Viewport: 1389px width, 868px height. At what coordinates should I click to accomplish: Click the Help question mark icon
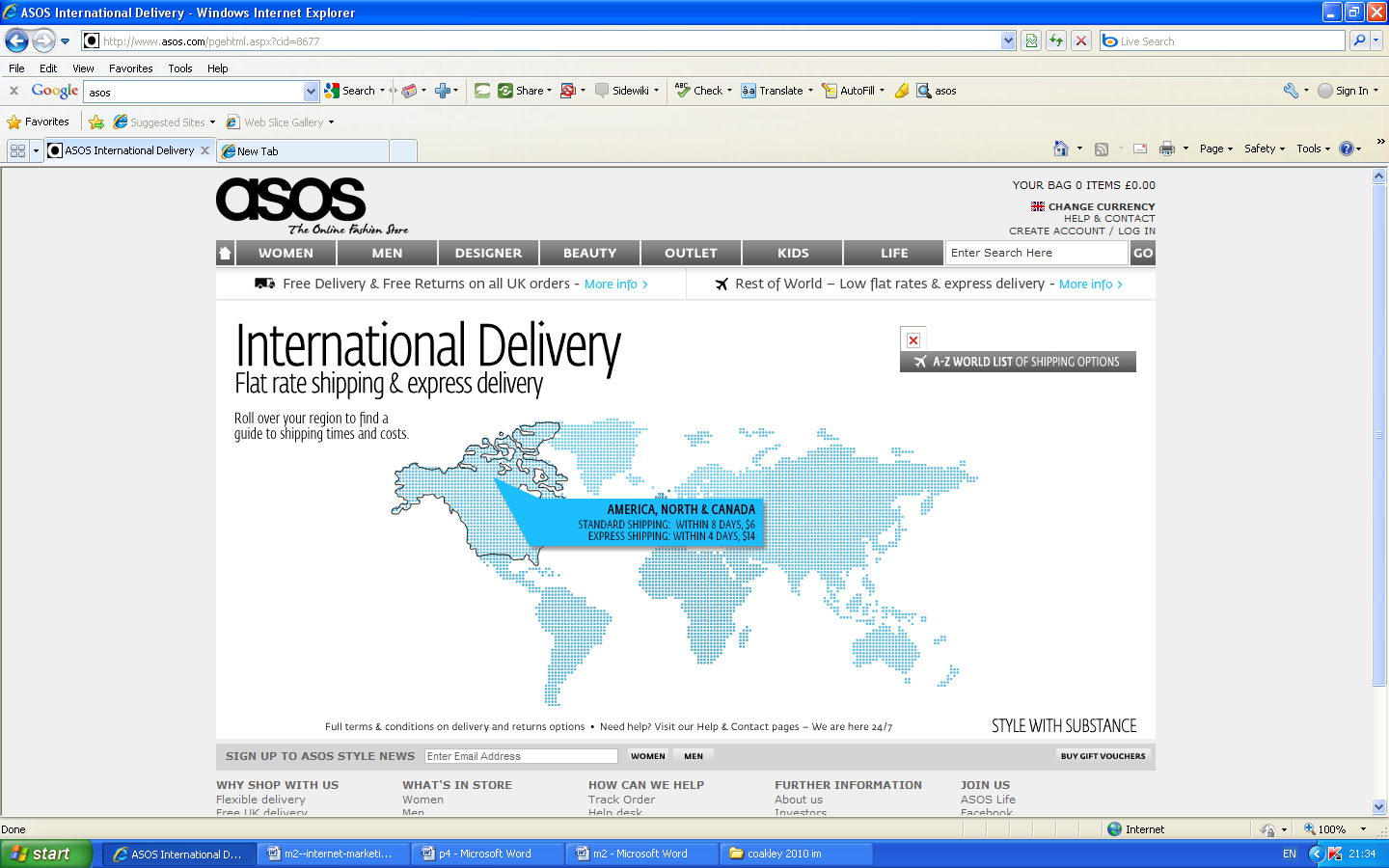click(x=1347, y=149)
